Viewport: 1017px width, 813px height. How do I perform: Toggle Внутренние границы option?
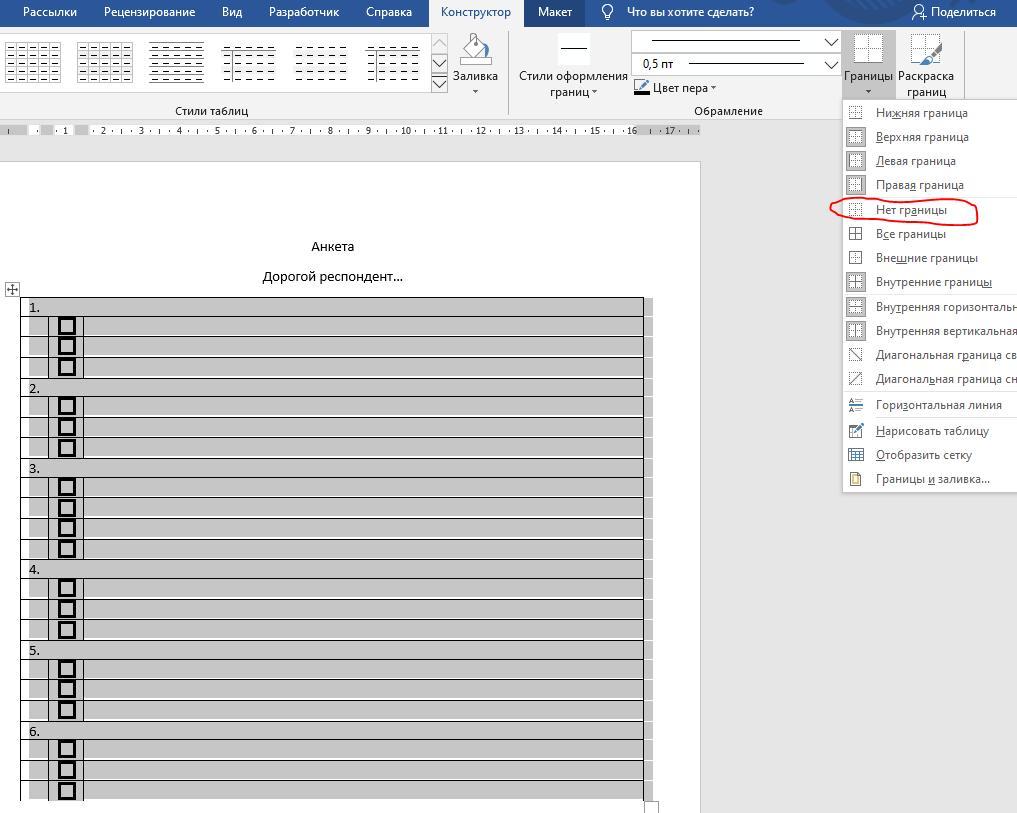pyautogui.click(x=929, y=282)
